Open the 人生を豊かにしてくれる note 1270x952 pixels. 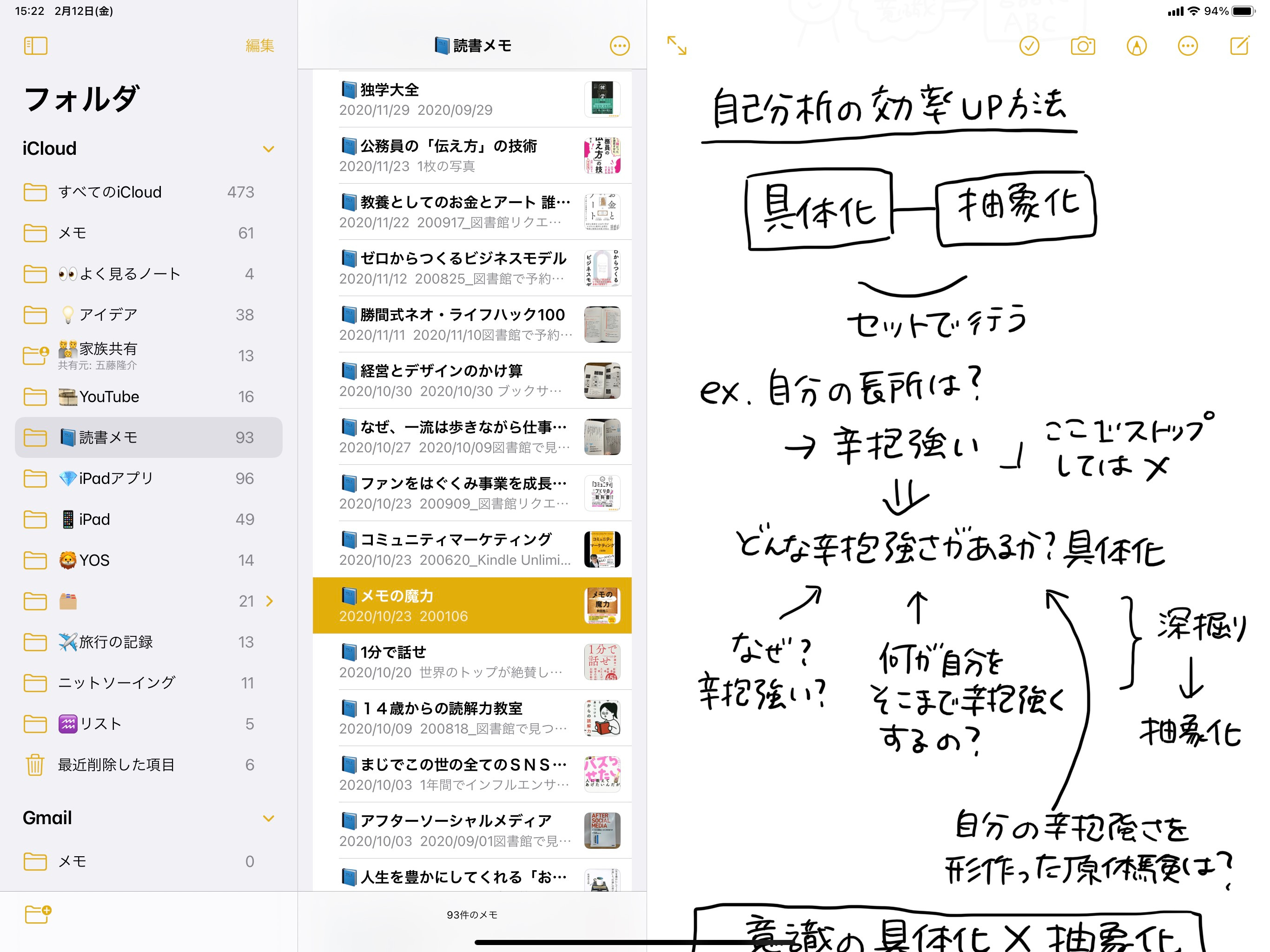(x=472, y=876)
